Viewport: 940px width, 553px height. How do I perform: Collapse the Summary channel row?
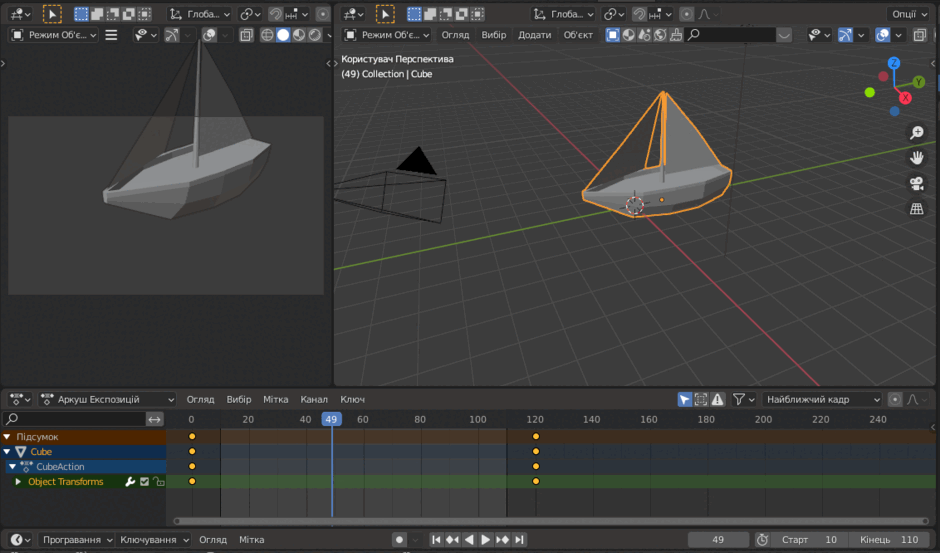[7, 437]
